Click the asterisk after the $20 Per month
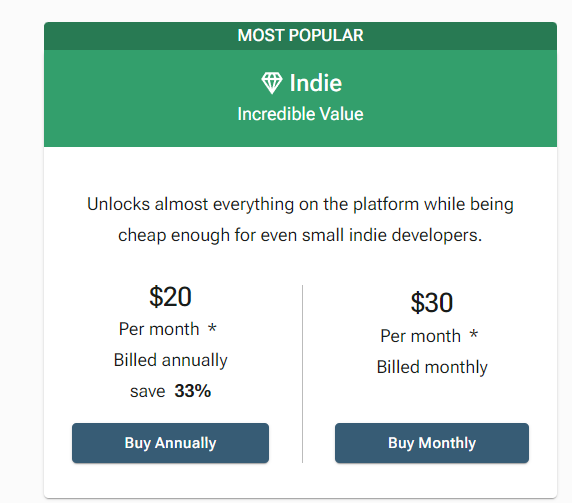This screenshot has width=572, height=503. point(212,328)
